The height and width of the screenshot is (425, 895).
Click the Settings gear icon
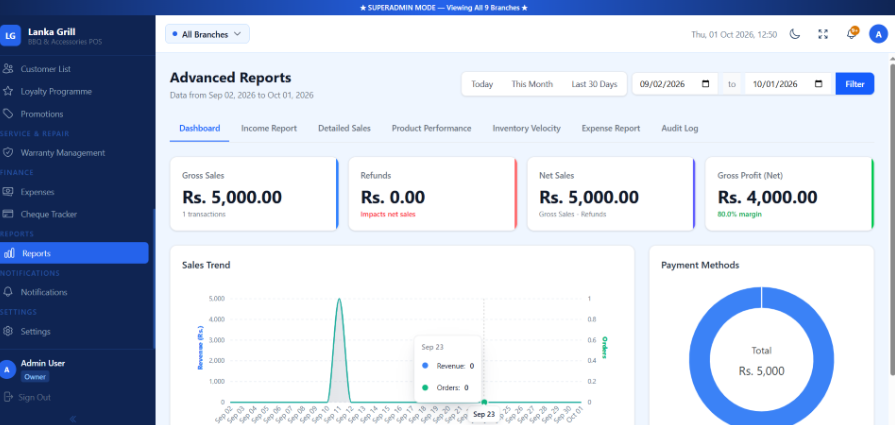point(8,331)
